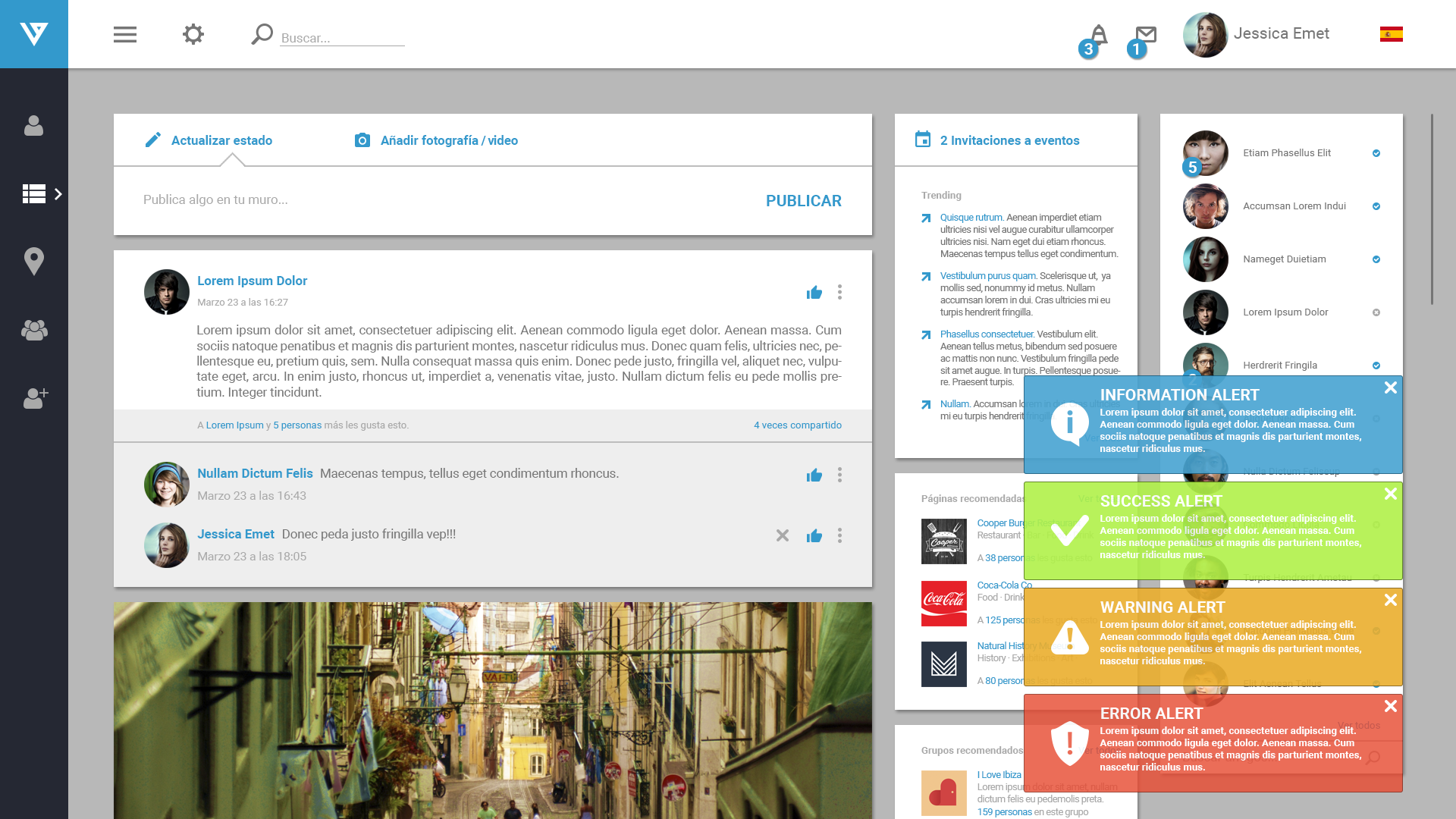Open Nullam Dictum Felis profile link

click(255, 473)
